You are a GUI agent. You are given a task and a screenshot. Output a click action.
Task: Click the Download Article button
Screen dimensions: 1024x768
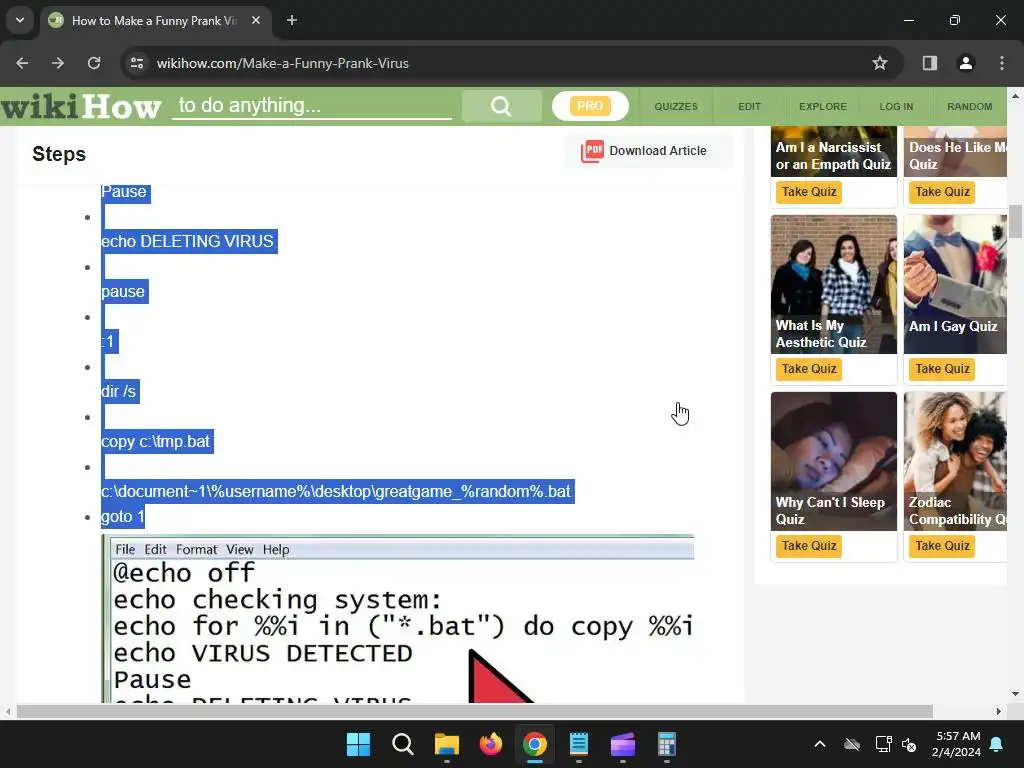(x=649, y=151)
